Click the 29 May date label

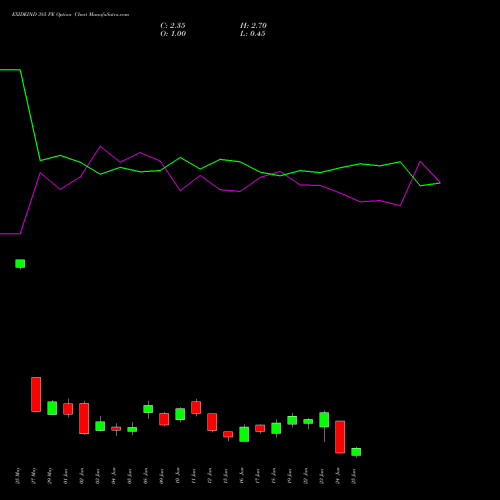pos(50,476)
